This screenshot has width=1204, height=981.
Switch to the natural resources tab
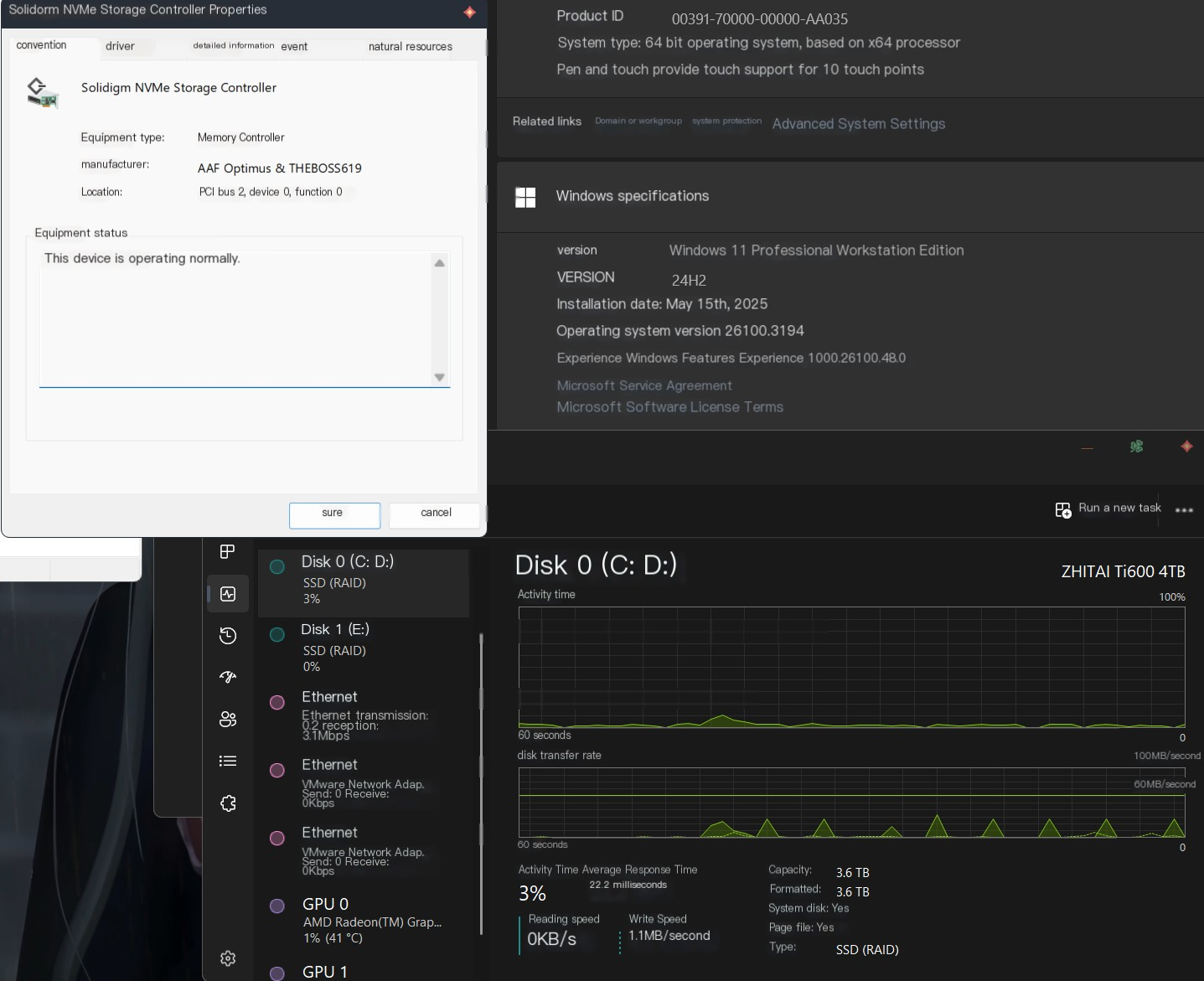[x=411, y=47]
